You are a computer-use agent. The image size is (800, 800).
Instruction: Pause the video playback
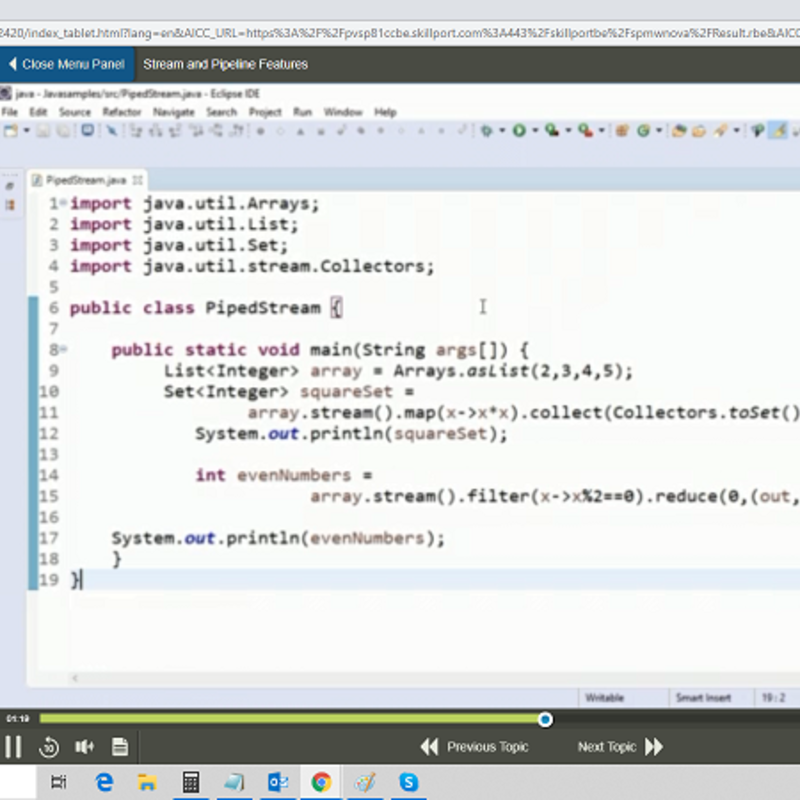[x=13, y=747]
